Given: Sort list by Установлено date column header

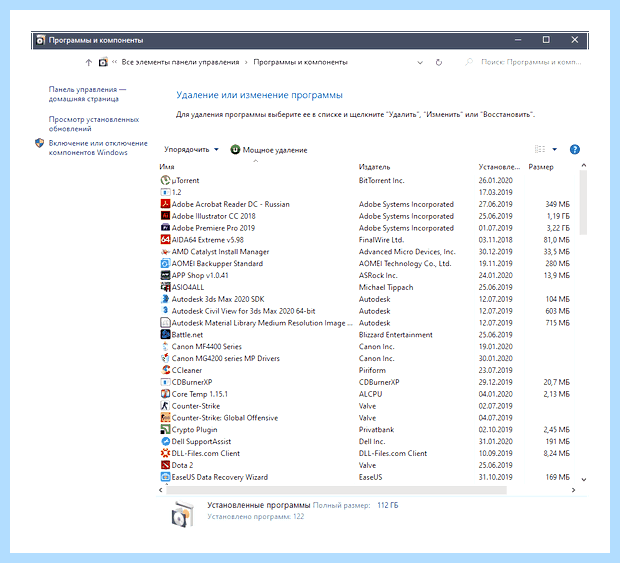Looking at the screenshot, I should coord(499,167).
